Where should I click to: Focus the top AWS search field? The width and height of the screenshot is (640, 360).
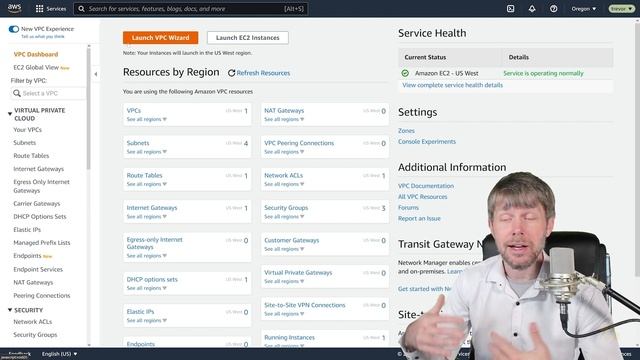(x=191, y=9)
